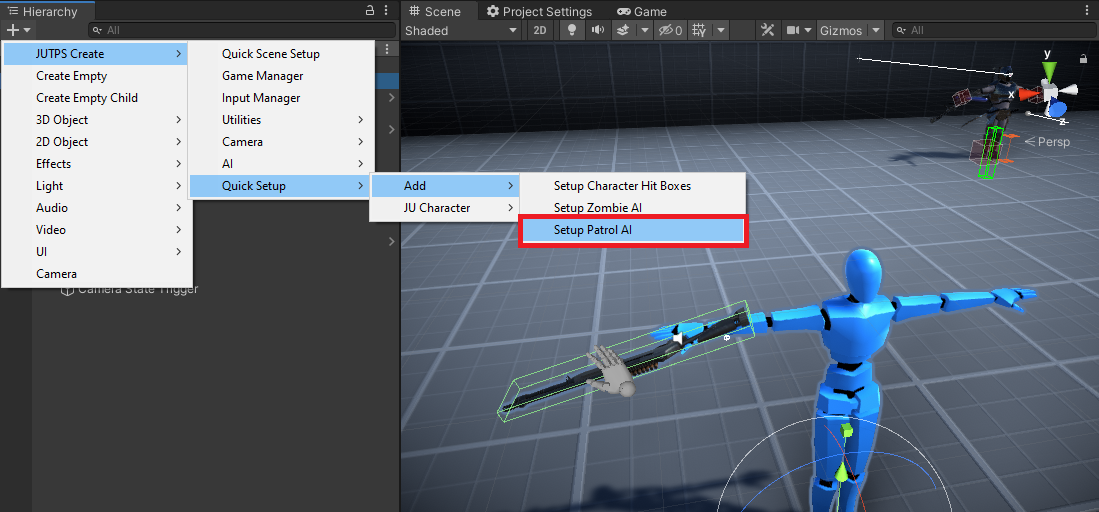Focus the Scene view search field
The image size is (1099, 512).
[x=992, y=30]
